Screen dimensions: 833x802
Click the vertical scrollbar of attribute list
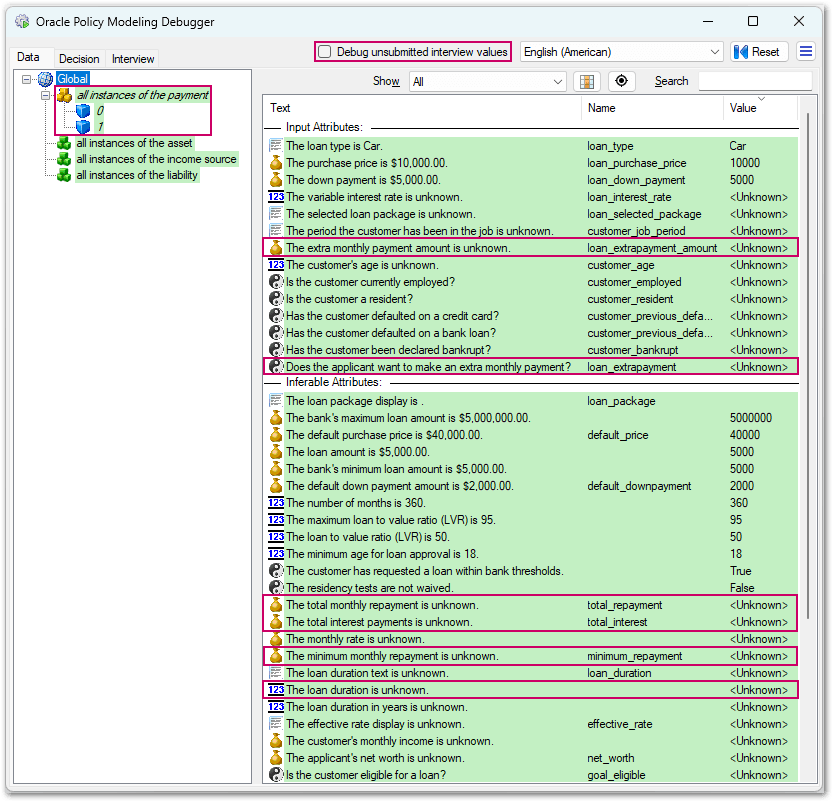point(808,366)
